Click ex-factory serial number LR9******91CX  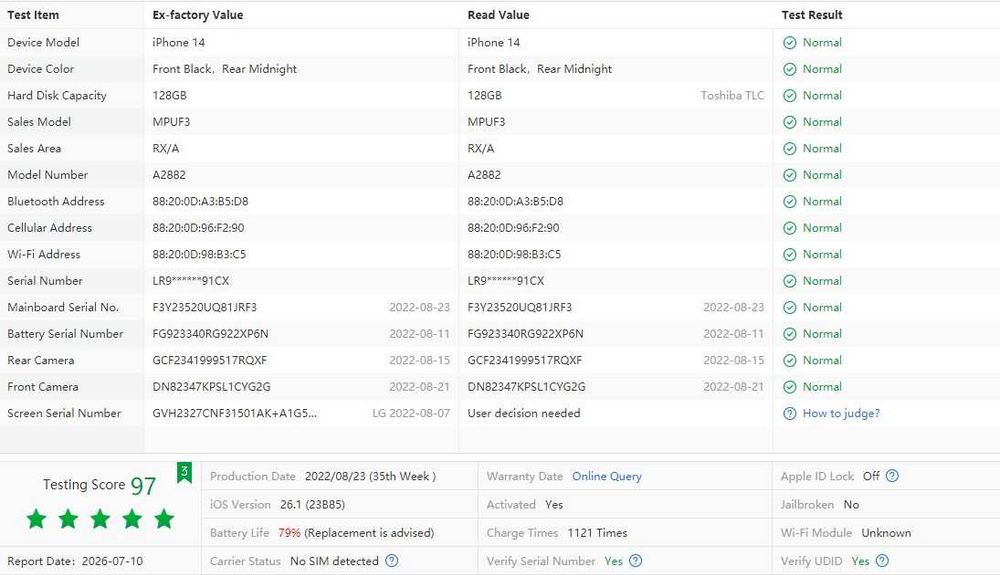[x=191, y=280]
